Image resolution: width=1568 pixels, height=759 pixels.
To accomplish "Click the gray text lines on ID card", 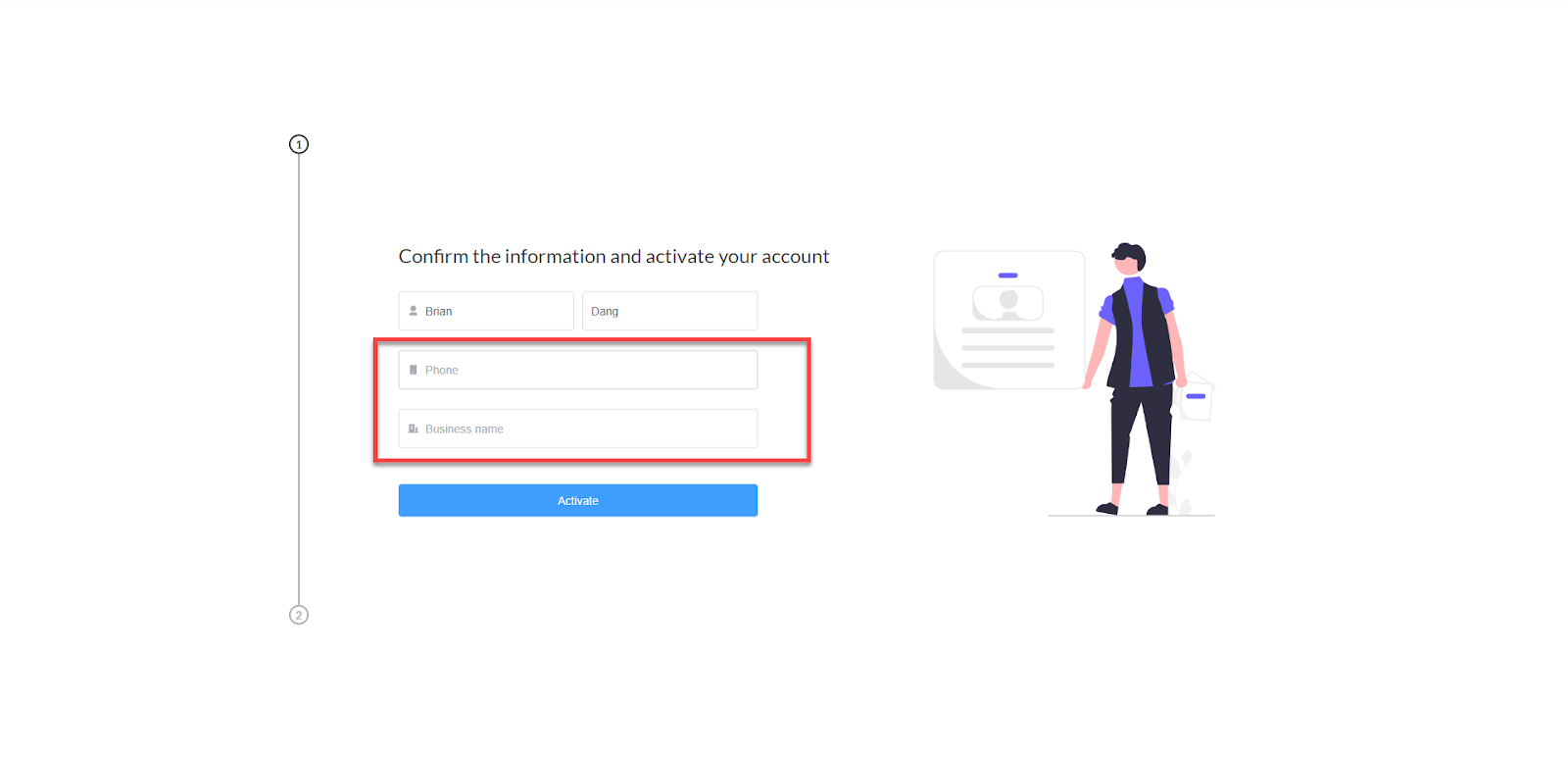I will pos(1007,348).
